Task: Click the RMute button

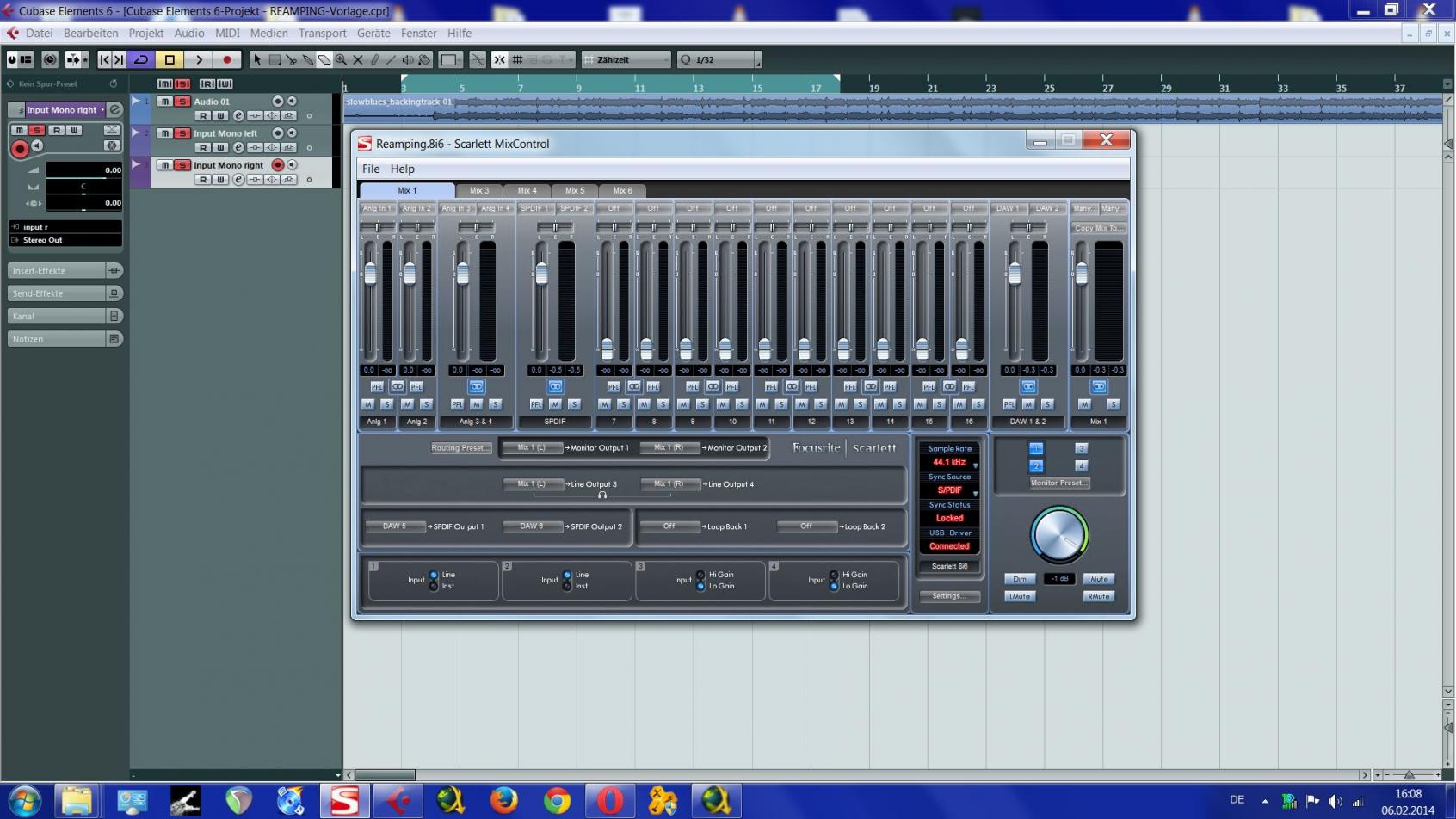Action: (x=1098, y=596)
